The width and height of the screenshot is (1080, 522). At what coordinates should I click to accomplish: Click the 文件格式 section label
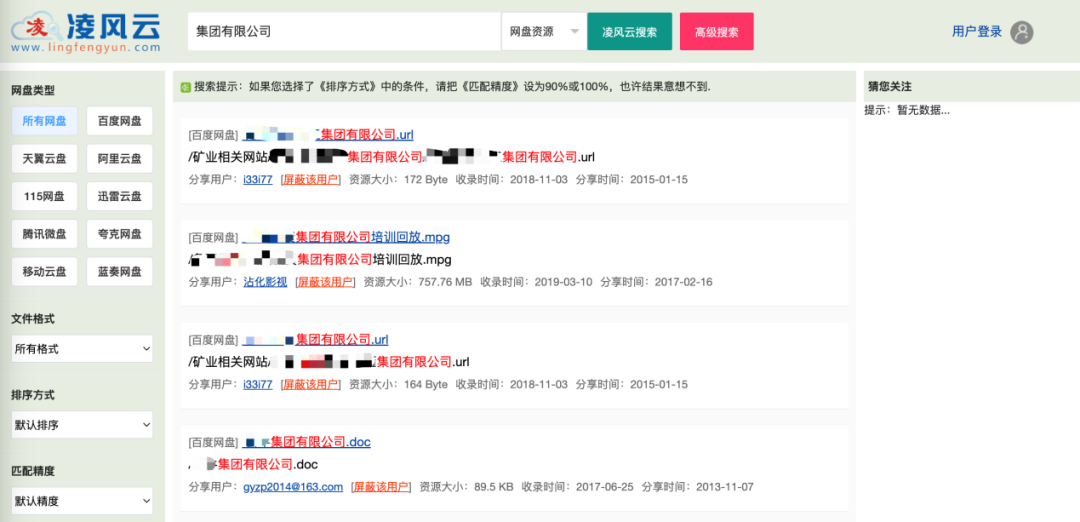(x=33, y=319)
